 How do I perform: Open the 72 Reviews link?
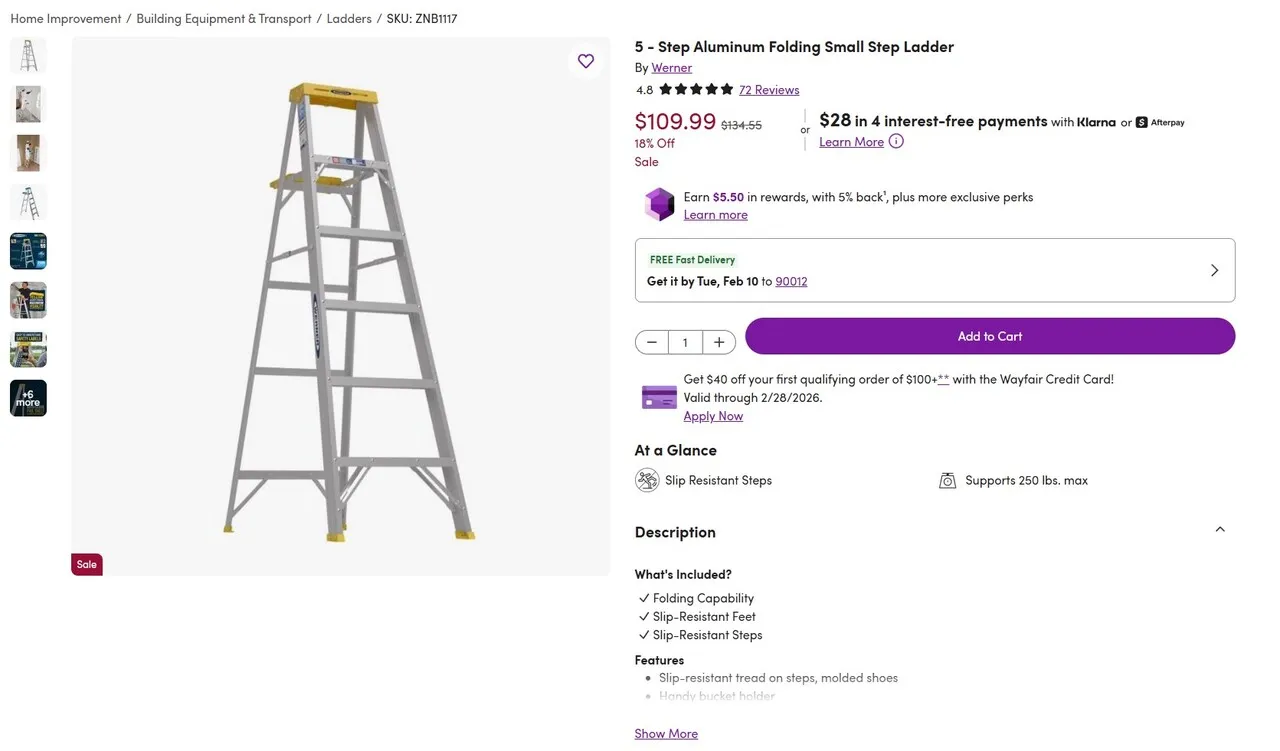[769, 89]
